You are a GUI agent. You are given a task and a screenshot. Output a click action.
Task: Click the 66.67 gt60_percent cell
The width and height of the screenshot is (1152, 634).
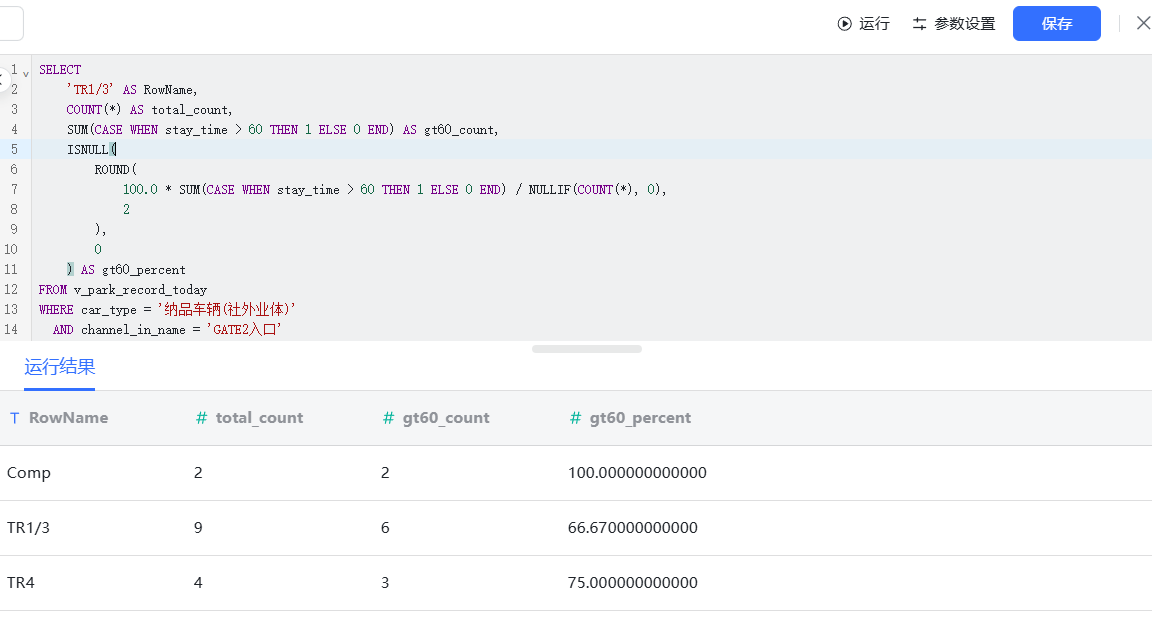633,527
